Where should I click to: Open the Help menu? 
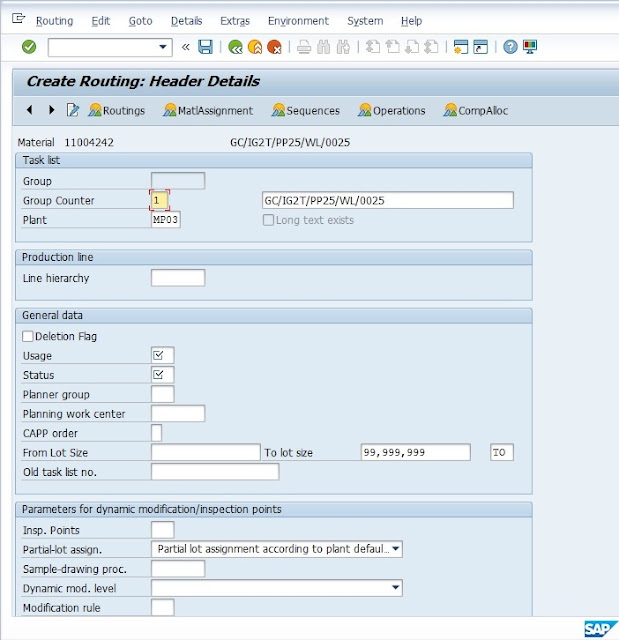(411, 21)
